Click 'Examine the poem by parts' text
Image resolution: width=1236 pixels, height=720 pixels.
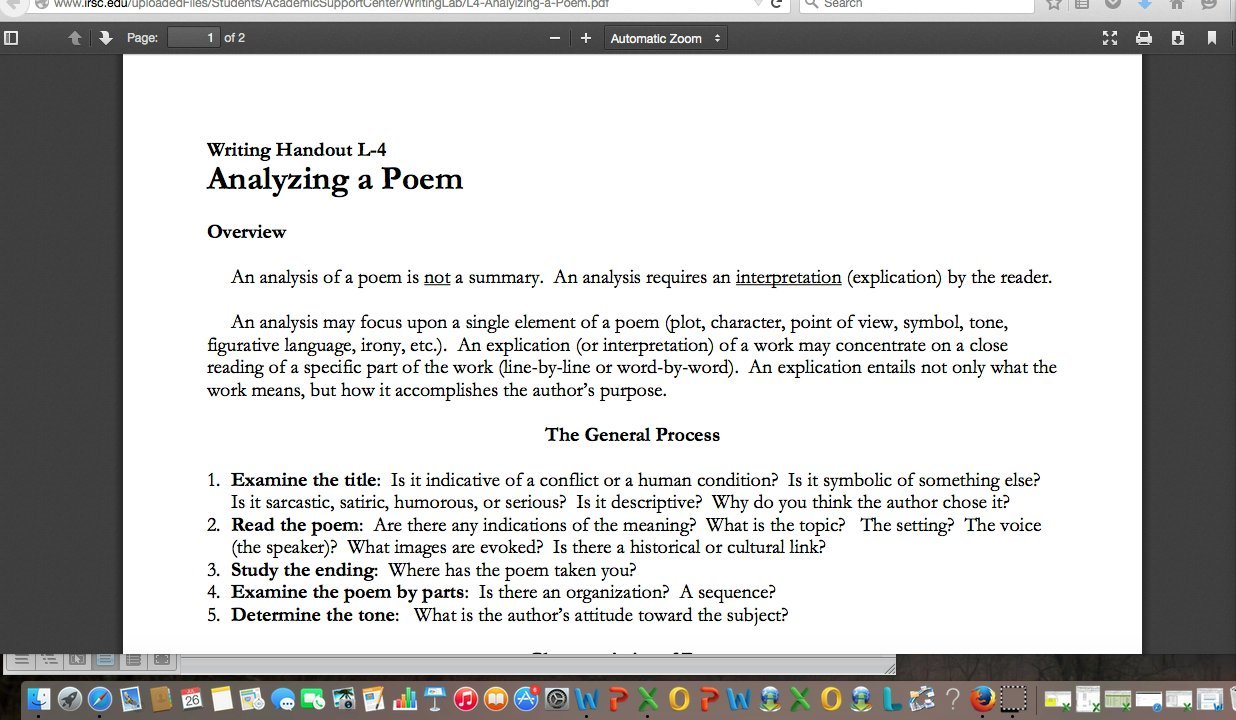point(350,592)
